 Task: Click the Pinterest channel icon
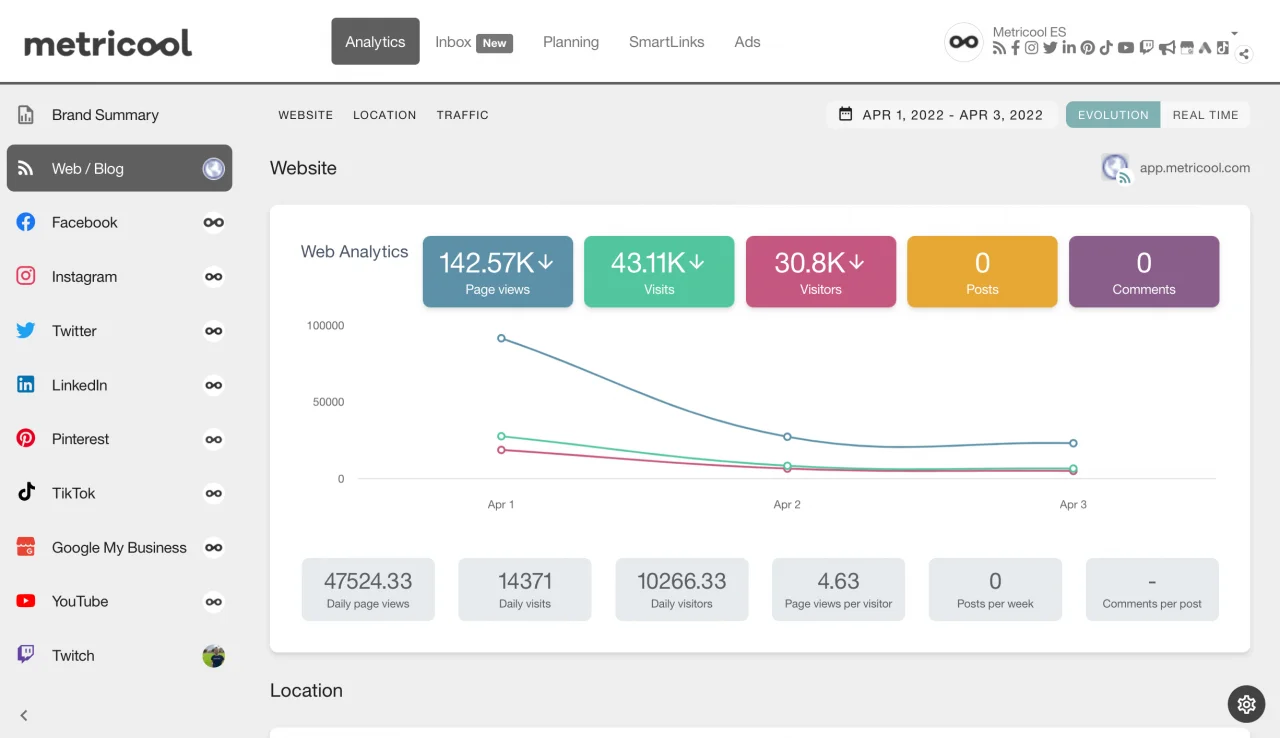coord(25,439)
